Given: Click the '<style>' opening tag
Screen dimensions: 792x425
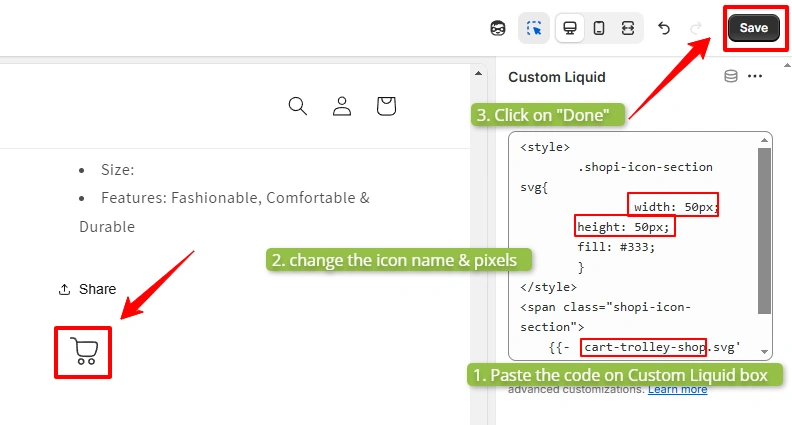Looking at the screenshot, I should tap(545, 147).
